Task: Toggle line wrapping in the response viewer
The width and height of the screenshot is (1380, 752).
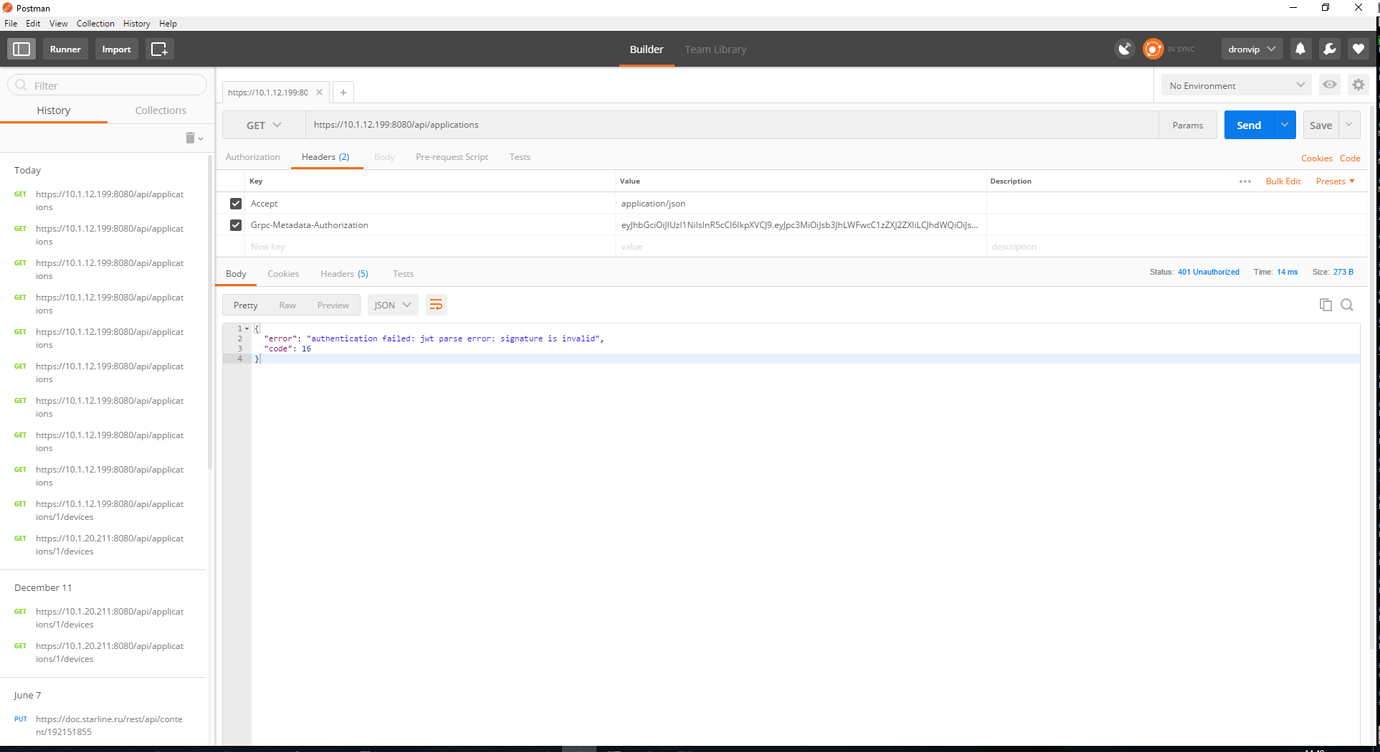Action: (x=436, y=304)
